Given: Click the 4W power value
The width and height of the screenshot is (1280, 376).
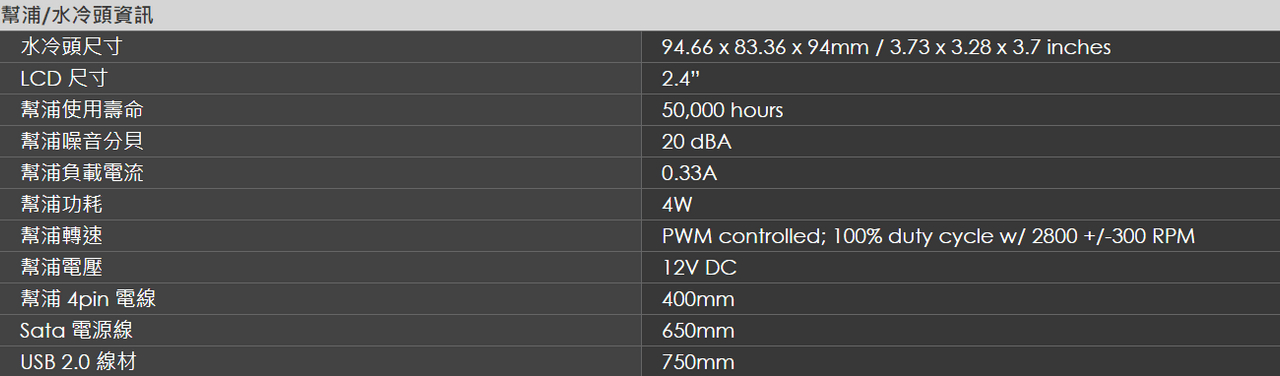Looking at the screenshot, I should [677, 205].
